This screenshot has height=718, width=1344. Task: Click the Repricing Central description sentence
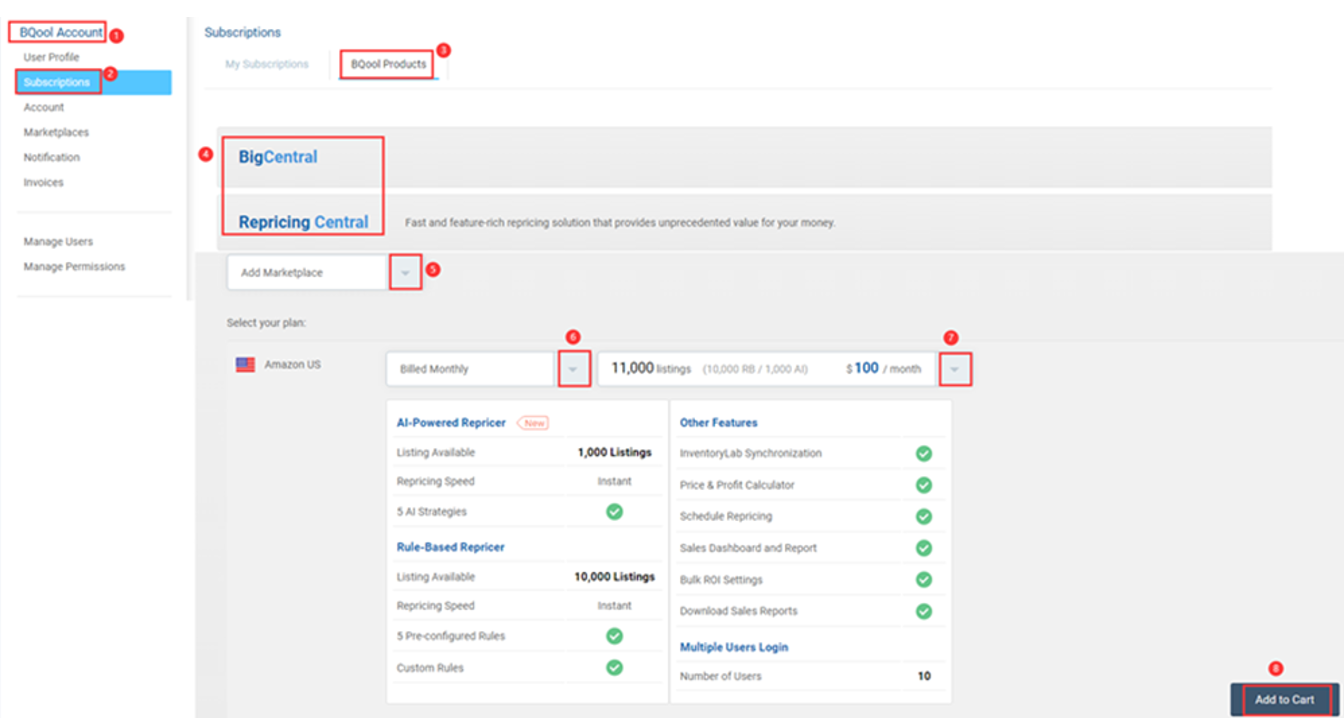[620, 223]
